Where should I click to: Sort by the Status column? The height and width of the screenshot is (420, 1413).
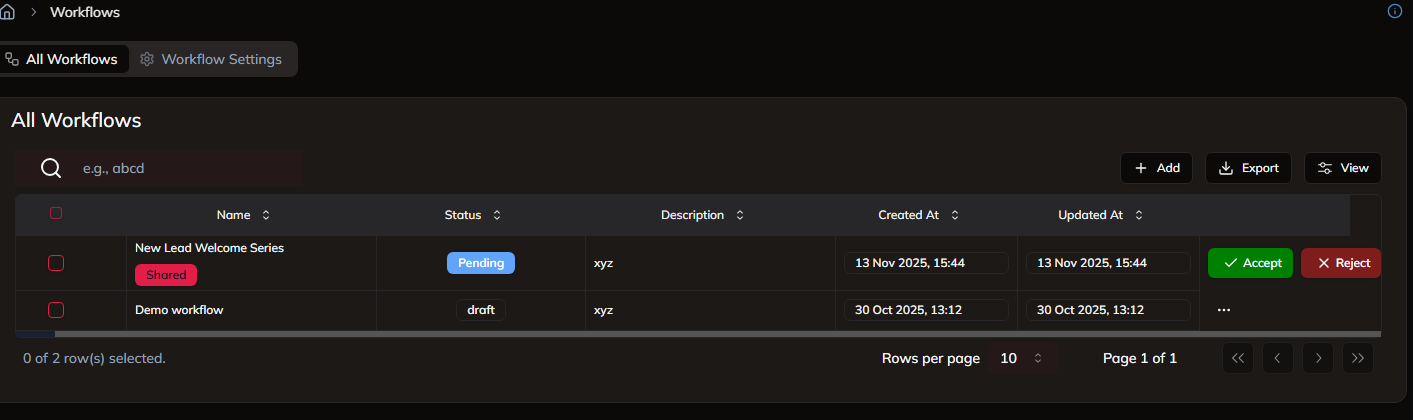[x=472, y=215]
